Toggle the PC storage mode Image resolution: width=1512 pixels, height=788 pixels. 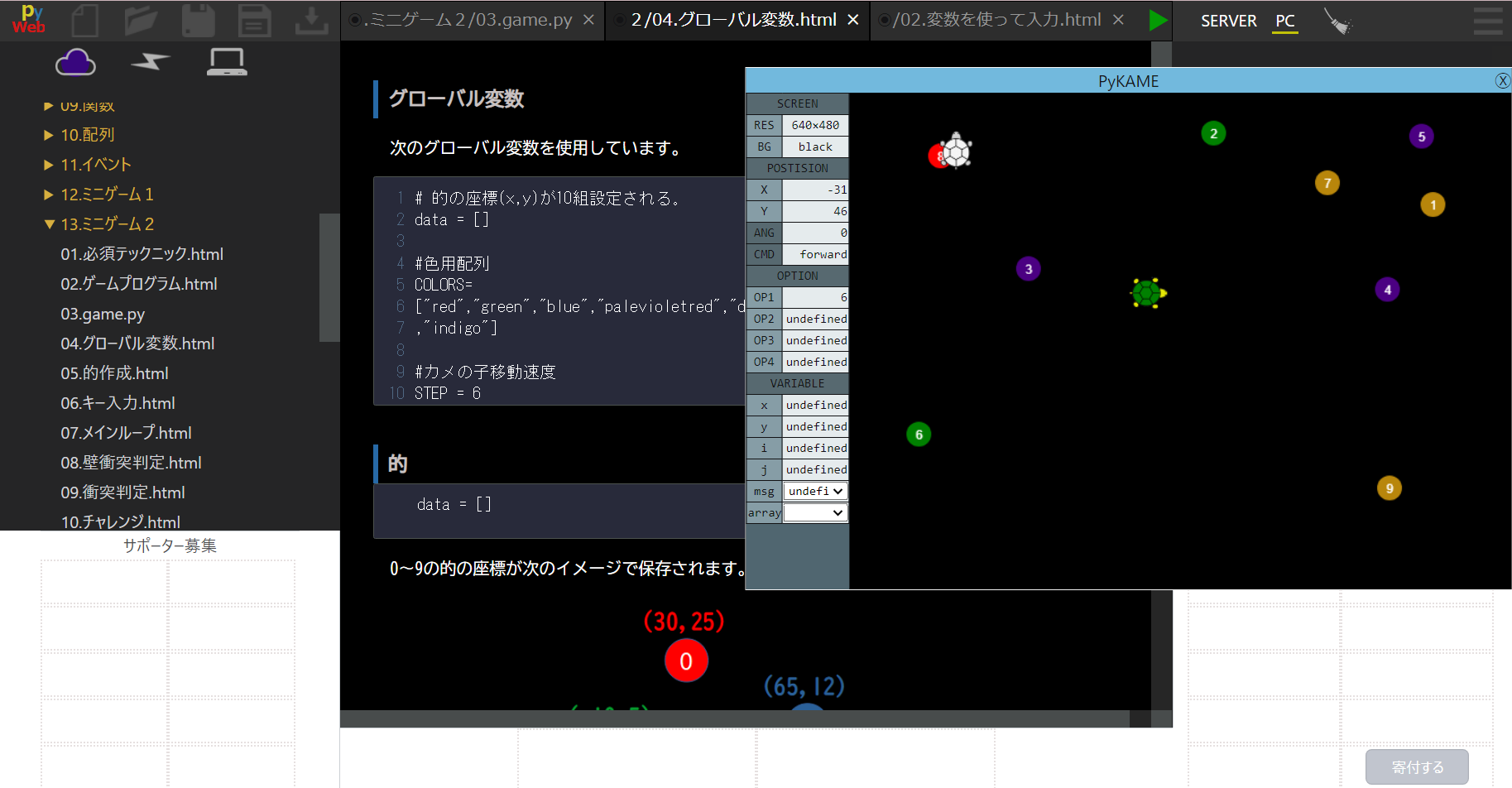click(1284, 20)
